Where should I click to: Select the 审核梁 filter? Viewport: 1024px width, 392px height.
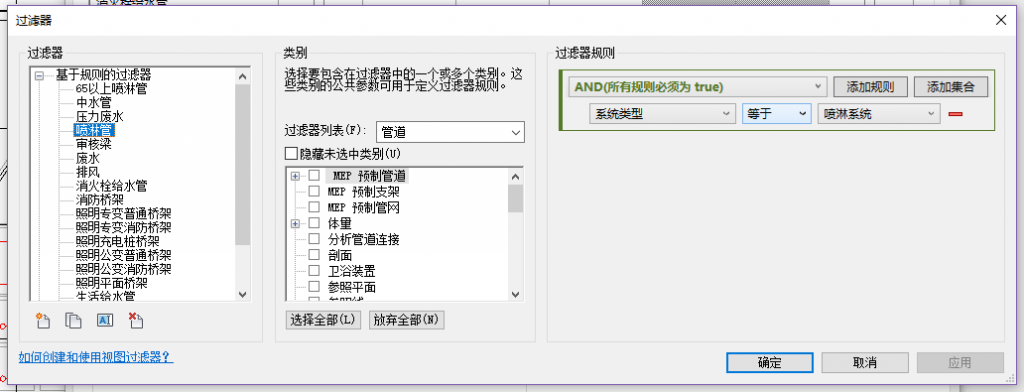(93, 144)
